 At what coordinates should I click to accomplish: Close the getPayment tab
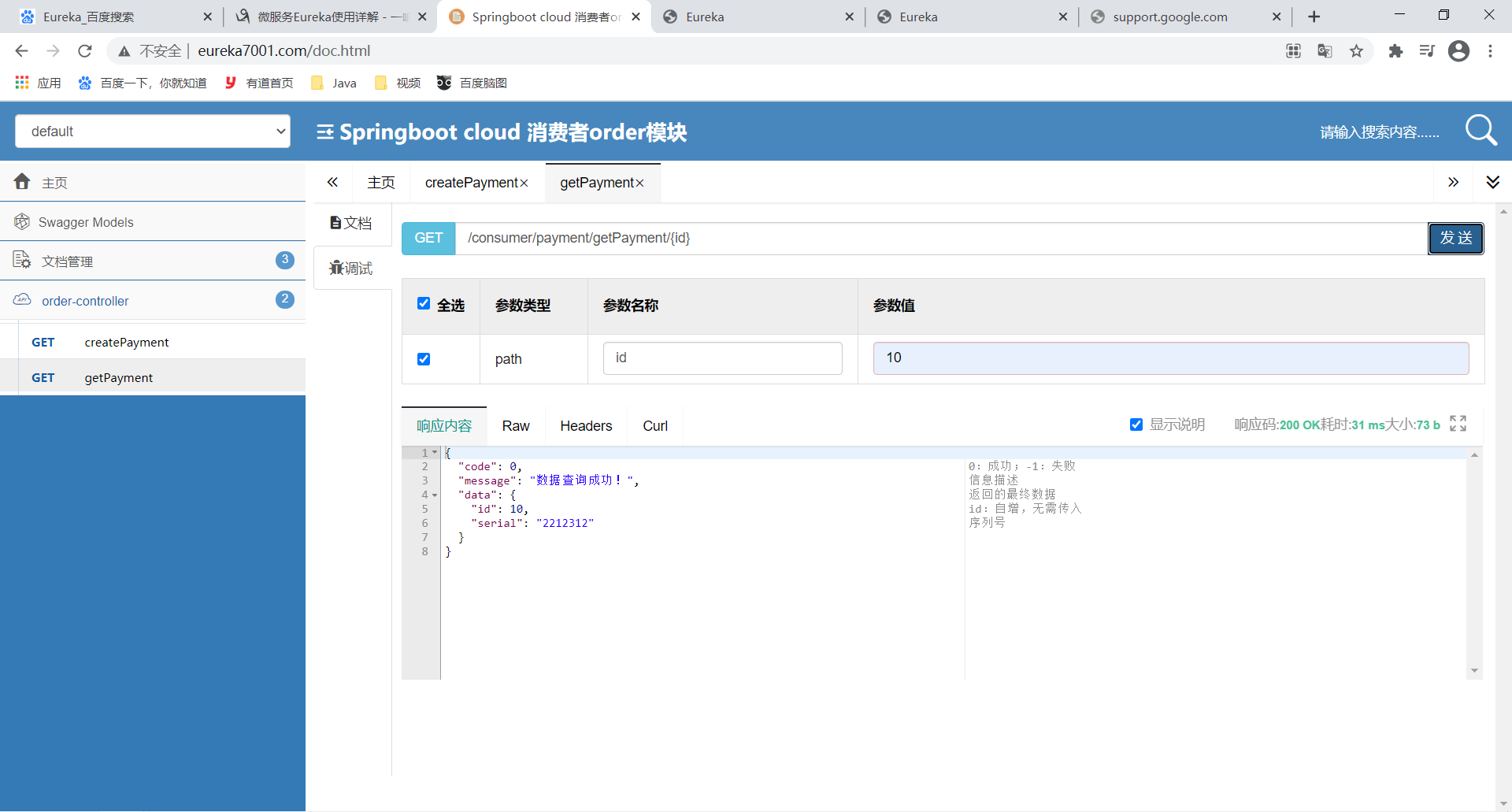point(639,184)
